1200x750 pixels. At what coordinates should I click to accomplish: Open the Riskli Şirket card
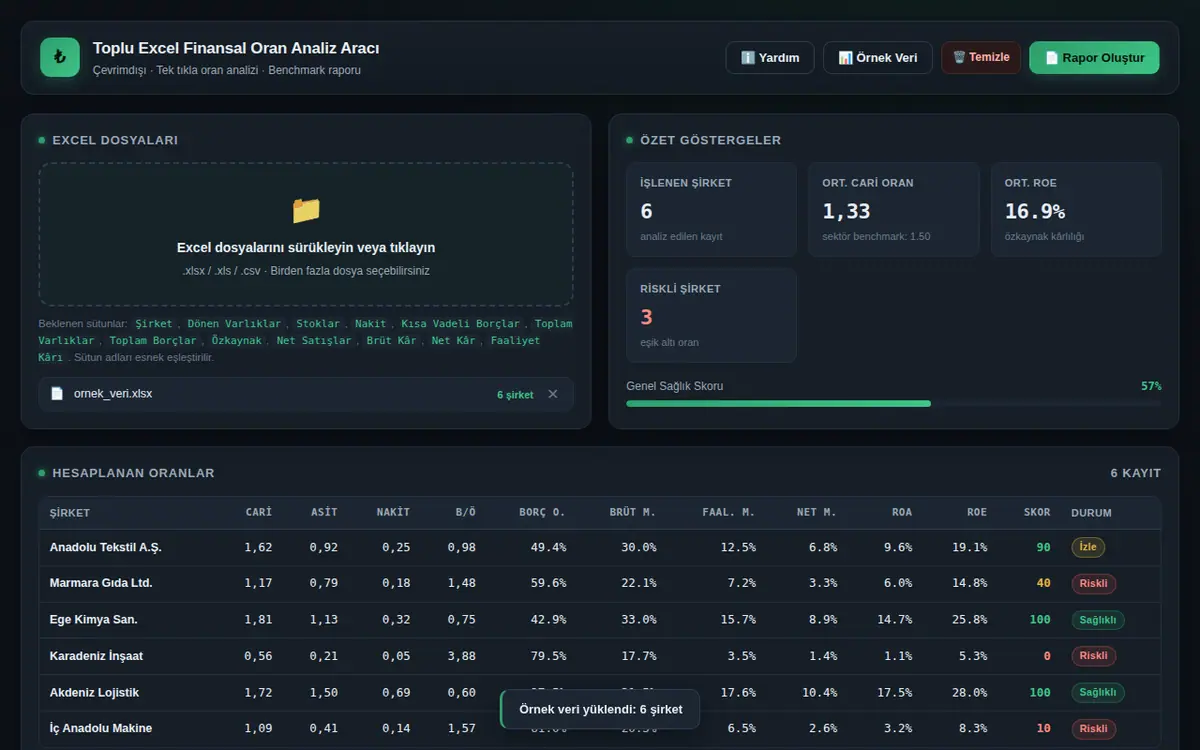pos(711,315)
